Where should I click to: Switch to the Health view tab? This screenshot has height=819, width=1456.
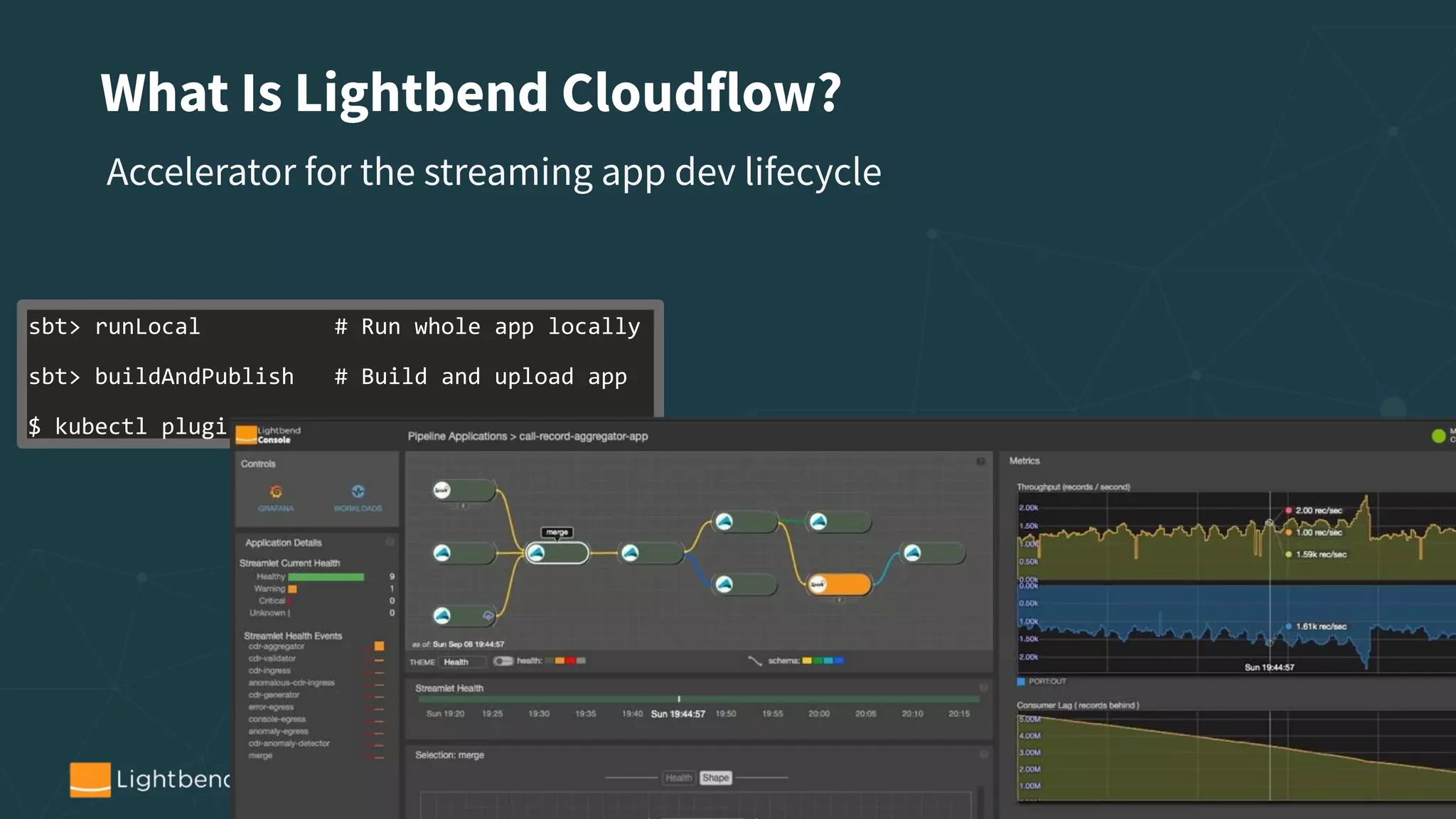click(678, 778)
